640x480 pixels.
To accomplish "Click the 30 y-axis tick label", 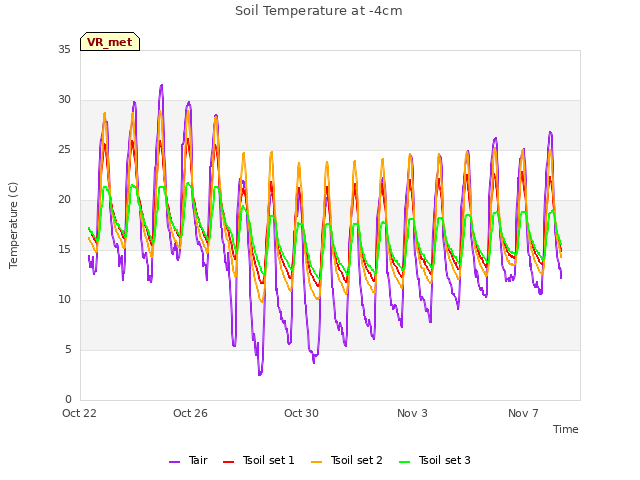I will [64, 100].
